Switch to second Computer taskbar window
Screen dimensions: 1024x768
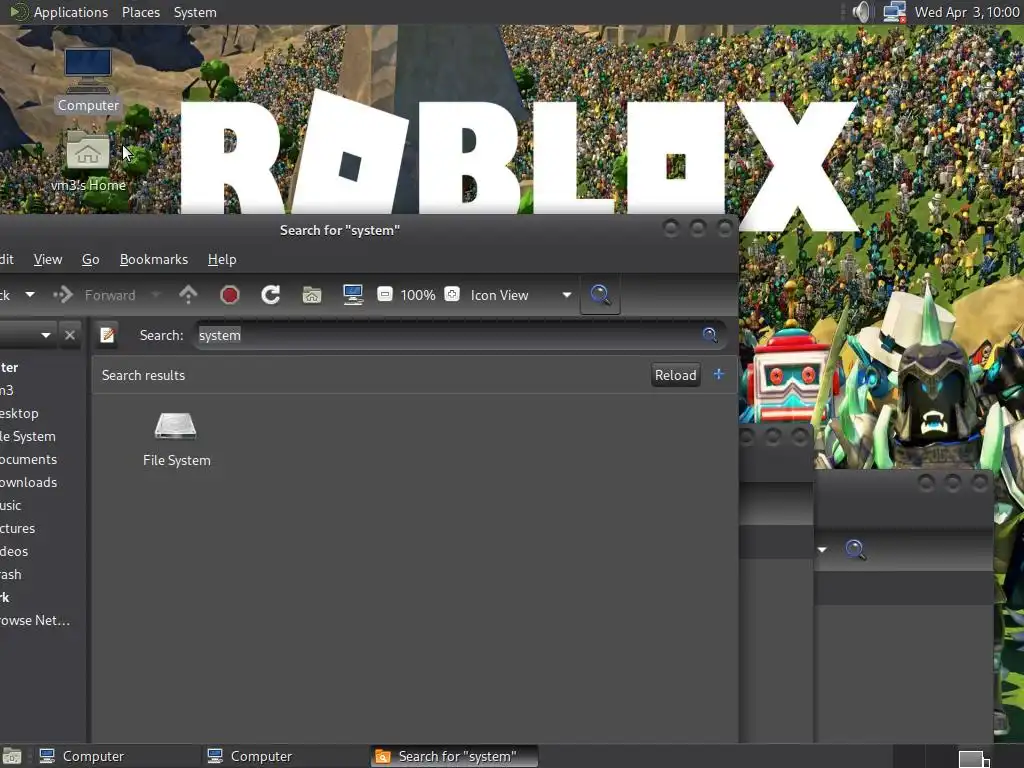285,756
